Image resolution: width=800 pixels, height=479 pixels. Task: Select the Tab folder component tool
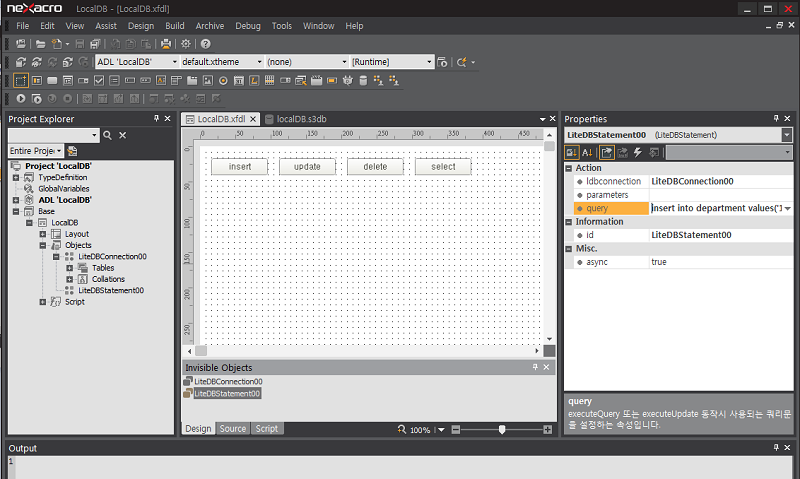click(x=192, y=81)
